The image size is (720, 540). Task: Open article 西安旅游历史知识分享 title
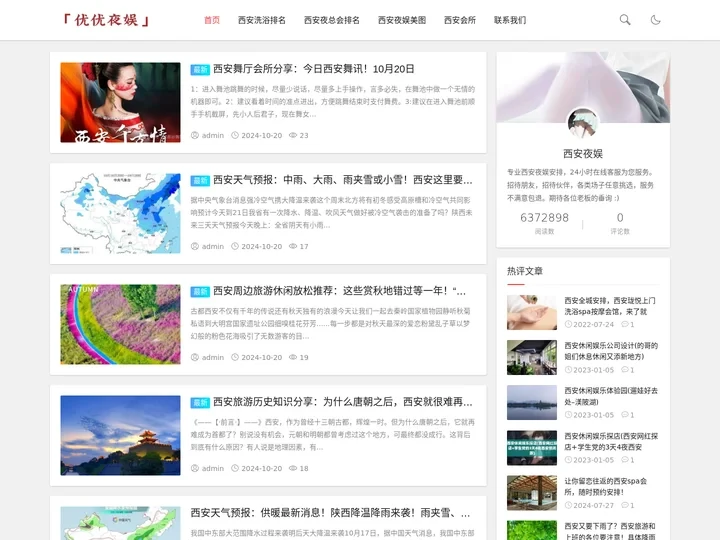pos(343,402)
